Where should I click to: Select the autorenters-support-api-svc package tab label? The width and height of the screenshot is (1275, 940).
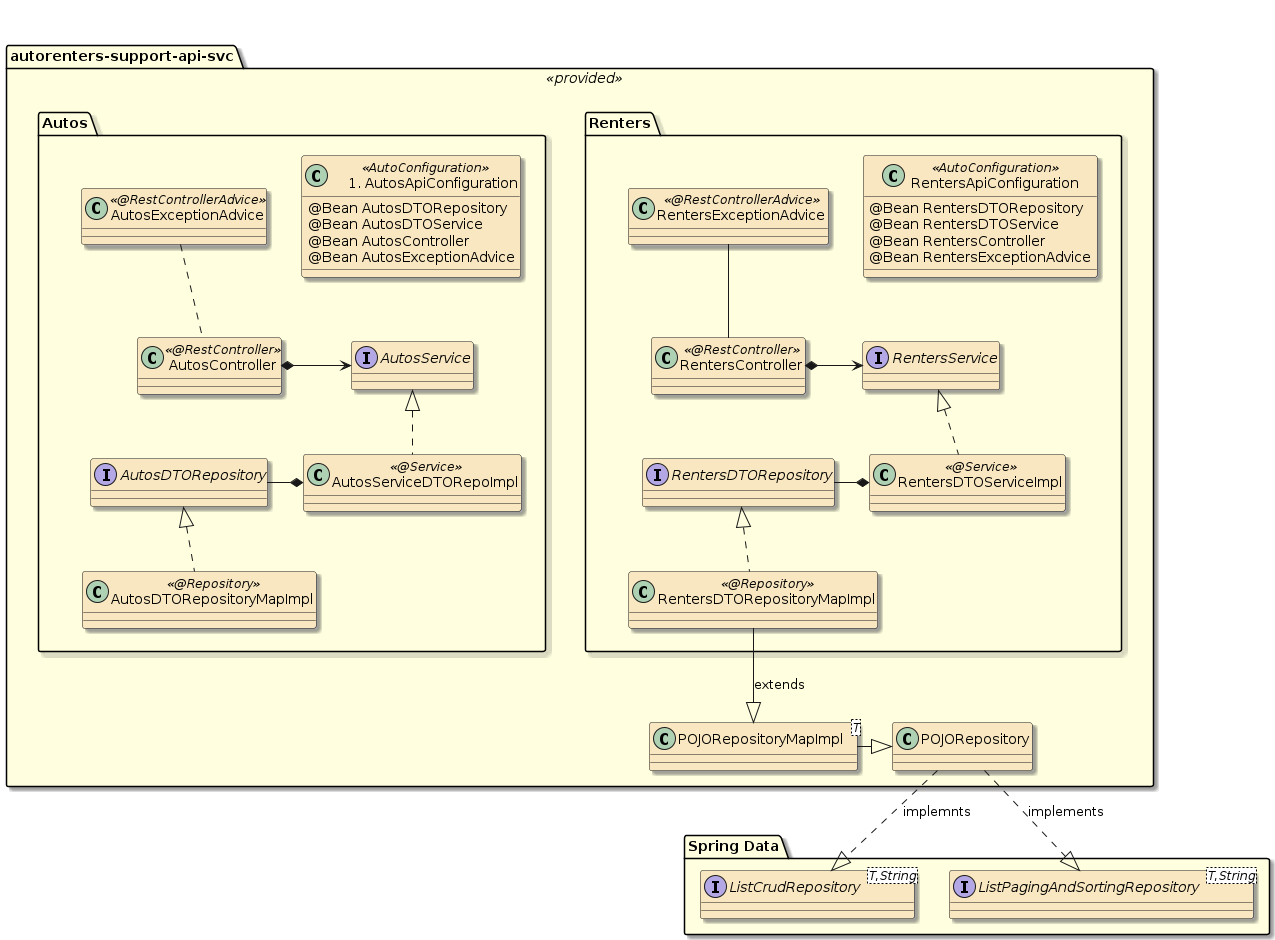coord(122,56)
